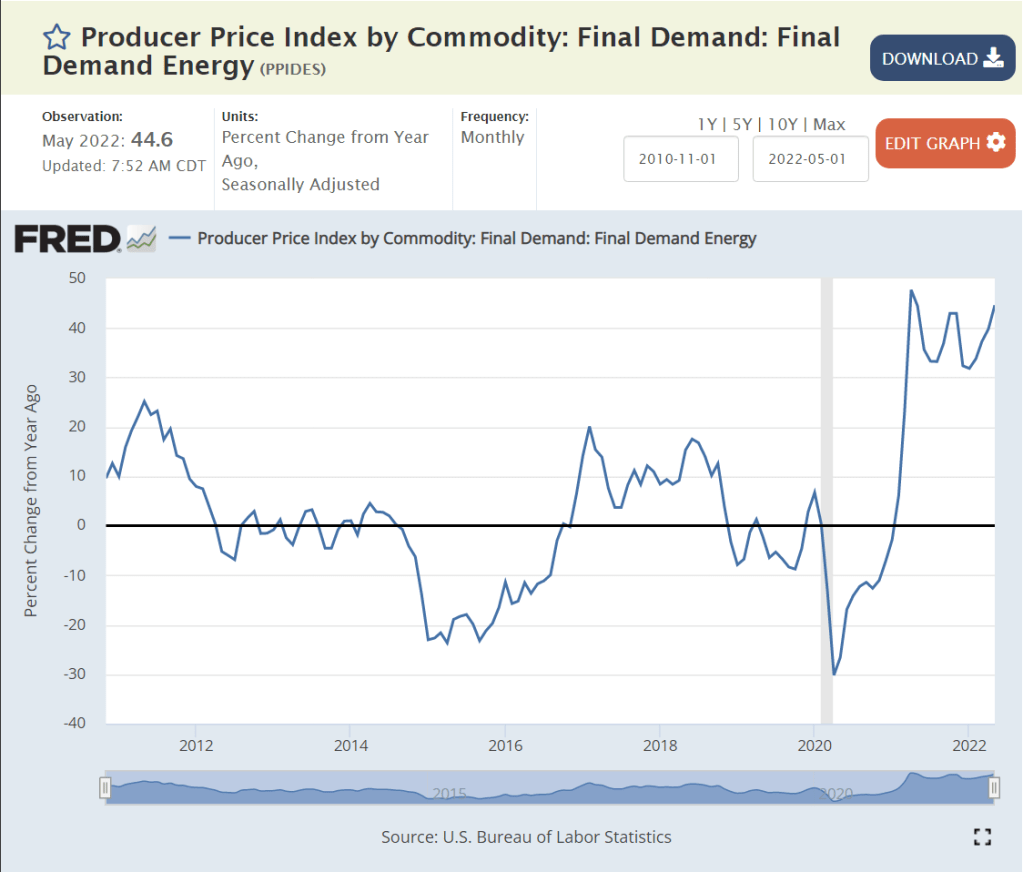Click the 2015 label in the range navigator
This screenshot has height=872, width=1023.
[x=449, y=793]
